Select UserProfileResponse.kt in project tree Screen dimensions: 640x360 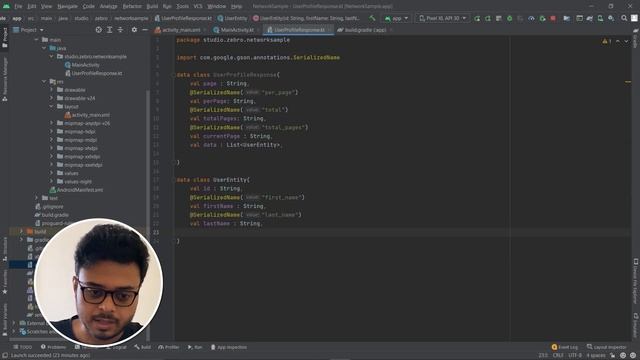(x=93, y=73)
